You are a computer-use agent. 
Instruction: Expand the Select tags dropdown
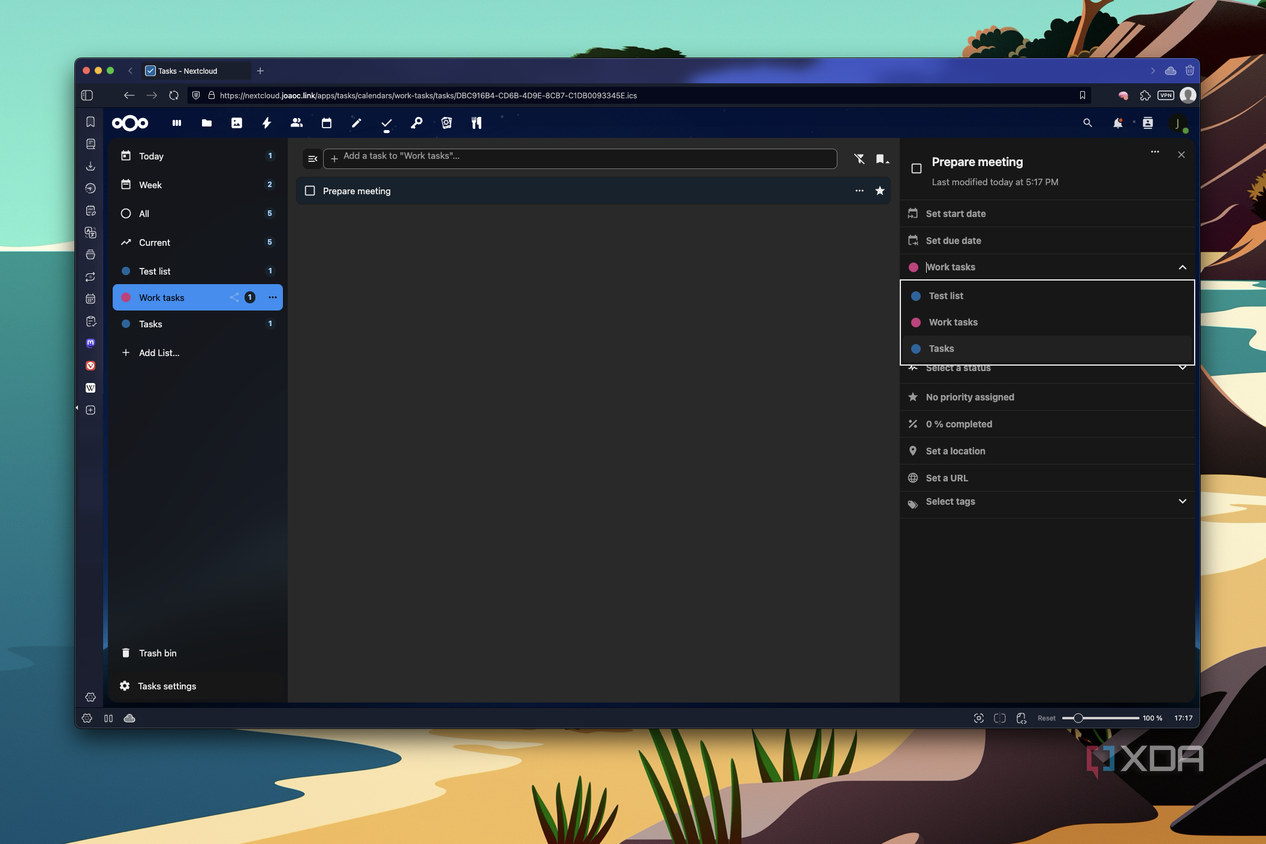coord(1182,501)
